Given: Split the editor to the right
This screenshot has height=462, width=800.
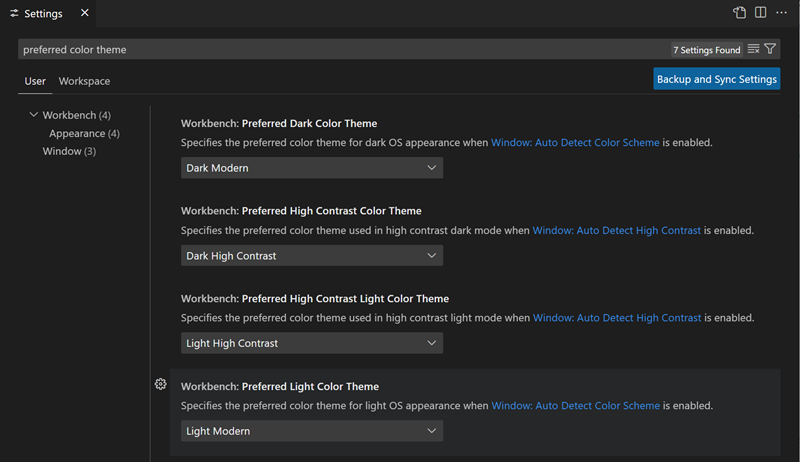Looking at the screenshot, I should click(761, 13).
